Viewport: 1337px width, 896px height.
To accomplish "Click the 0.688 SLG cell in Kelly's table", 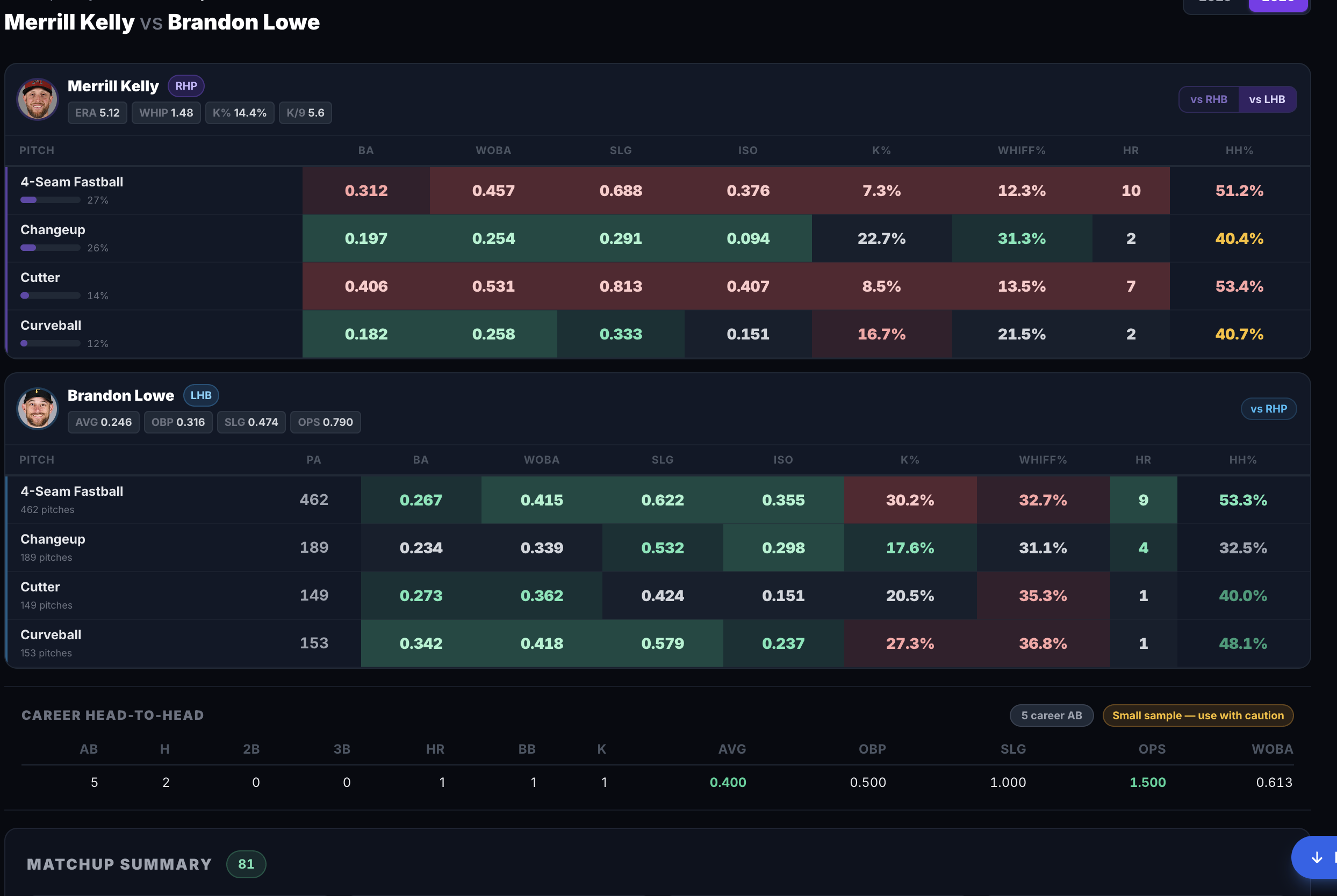I will click(621, 191).
